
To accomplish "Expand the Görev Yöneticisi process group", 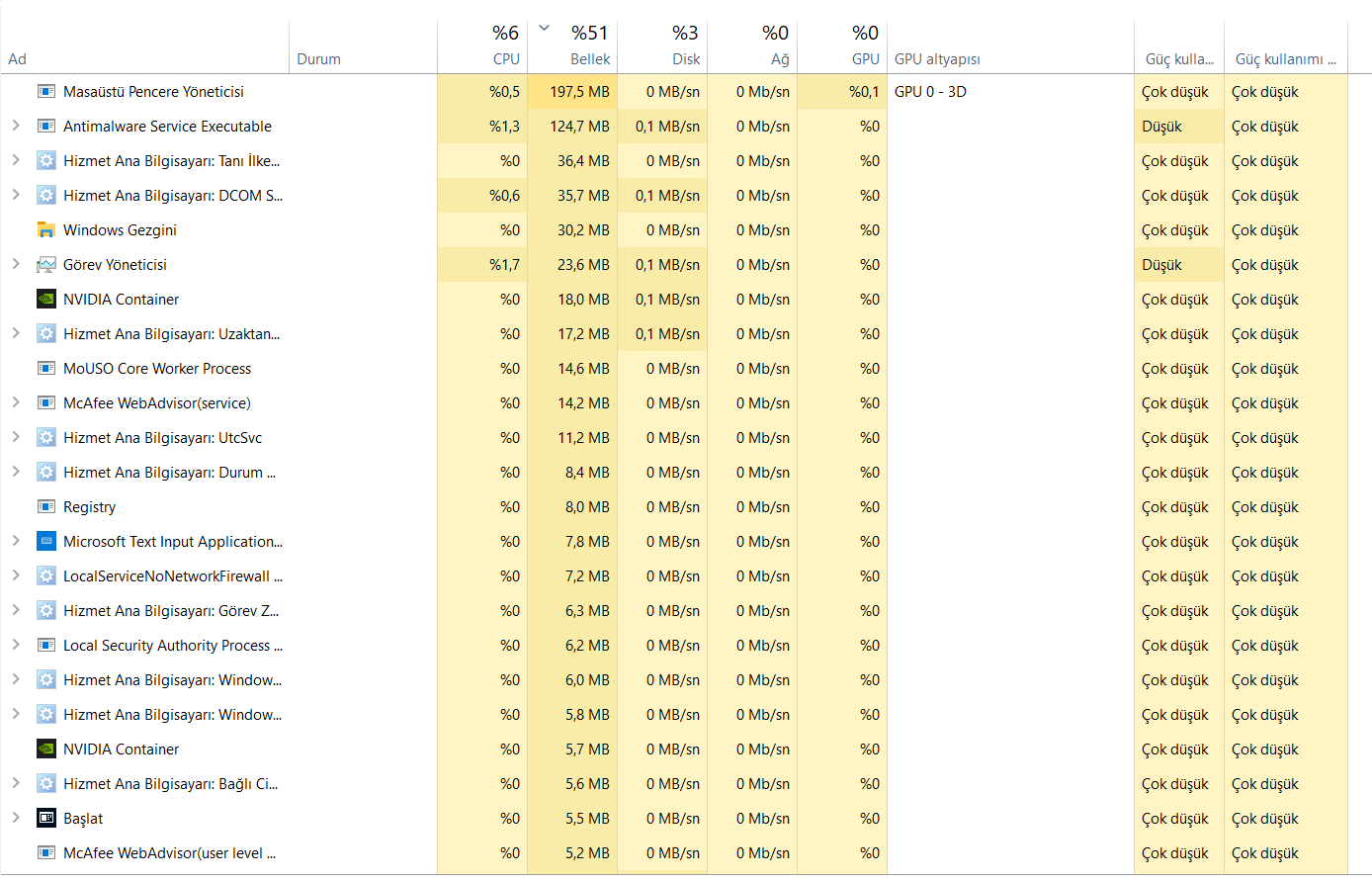I will (x=16, y=264).
